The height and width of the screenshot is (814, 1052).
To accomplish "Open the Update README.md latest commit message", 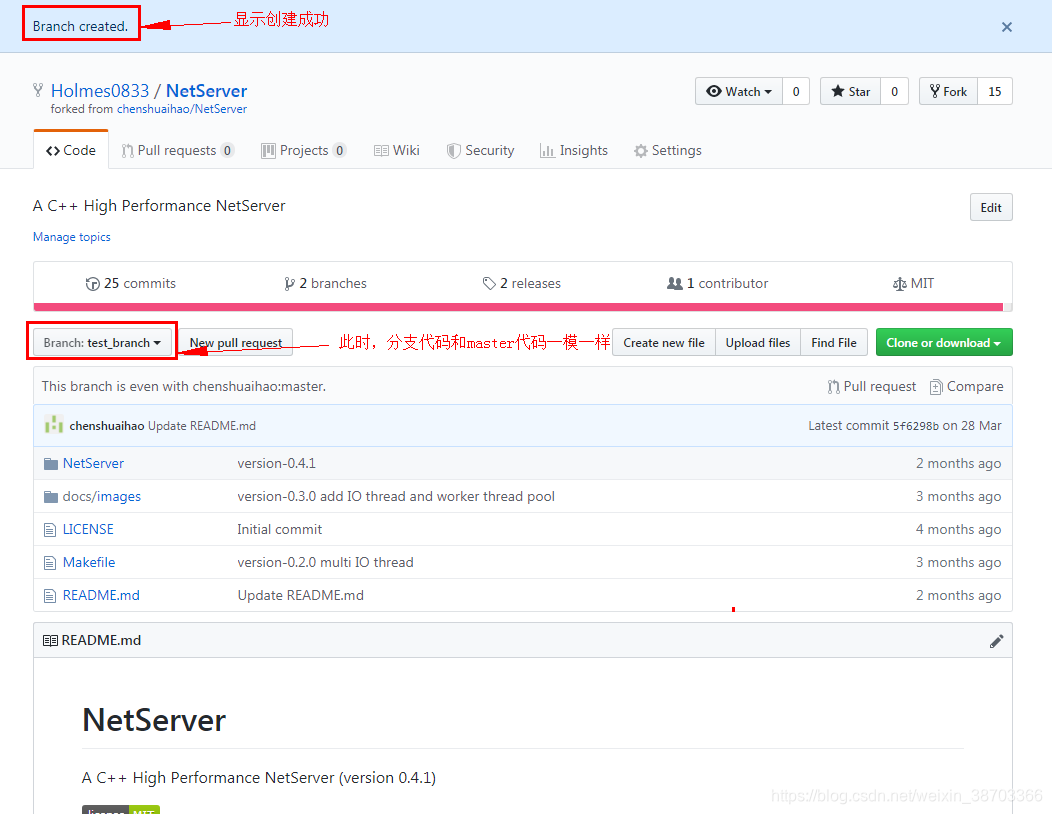I will [202, 425].
